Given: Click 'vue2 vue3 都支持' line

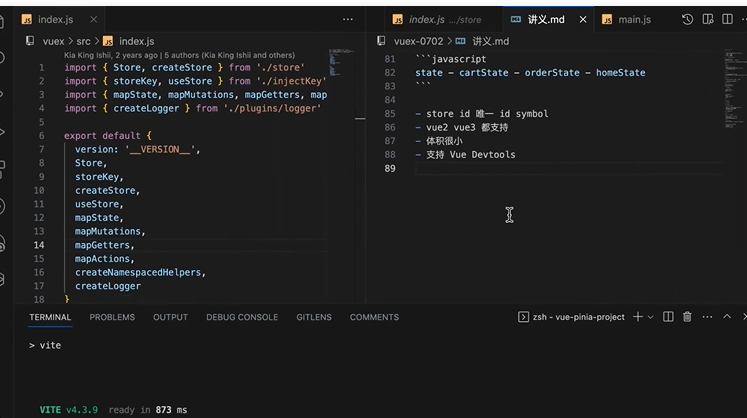Looking at the screenshot, I should pyautogui.click(x=467, y=127).
